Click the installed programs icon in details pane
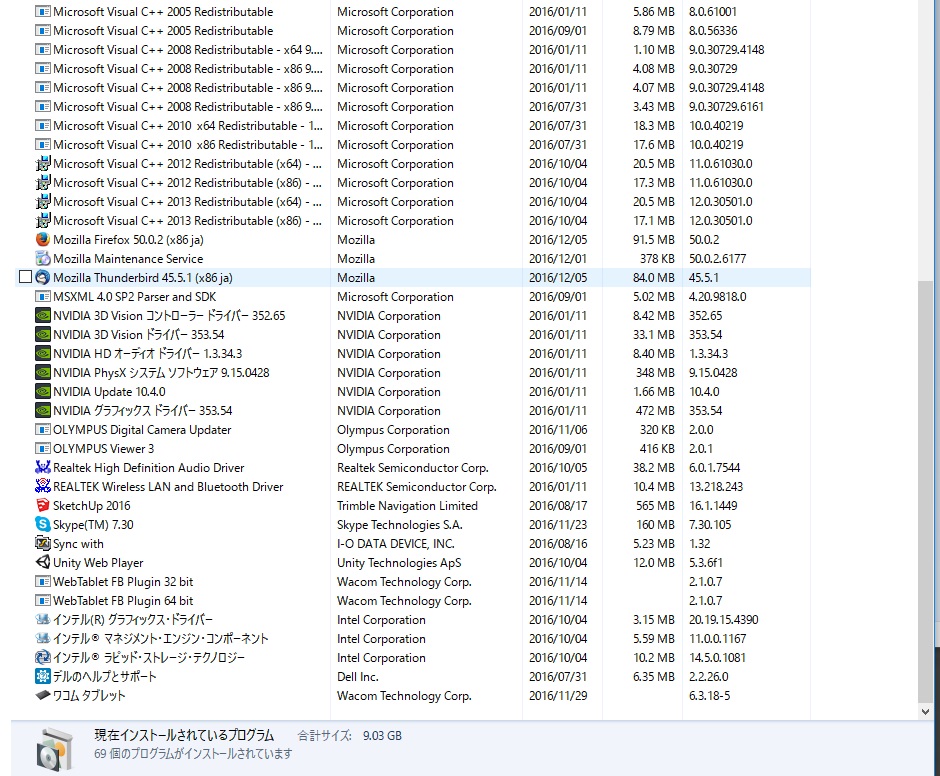 pyautogui.click(x=55, y=749)
